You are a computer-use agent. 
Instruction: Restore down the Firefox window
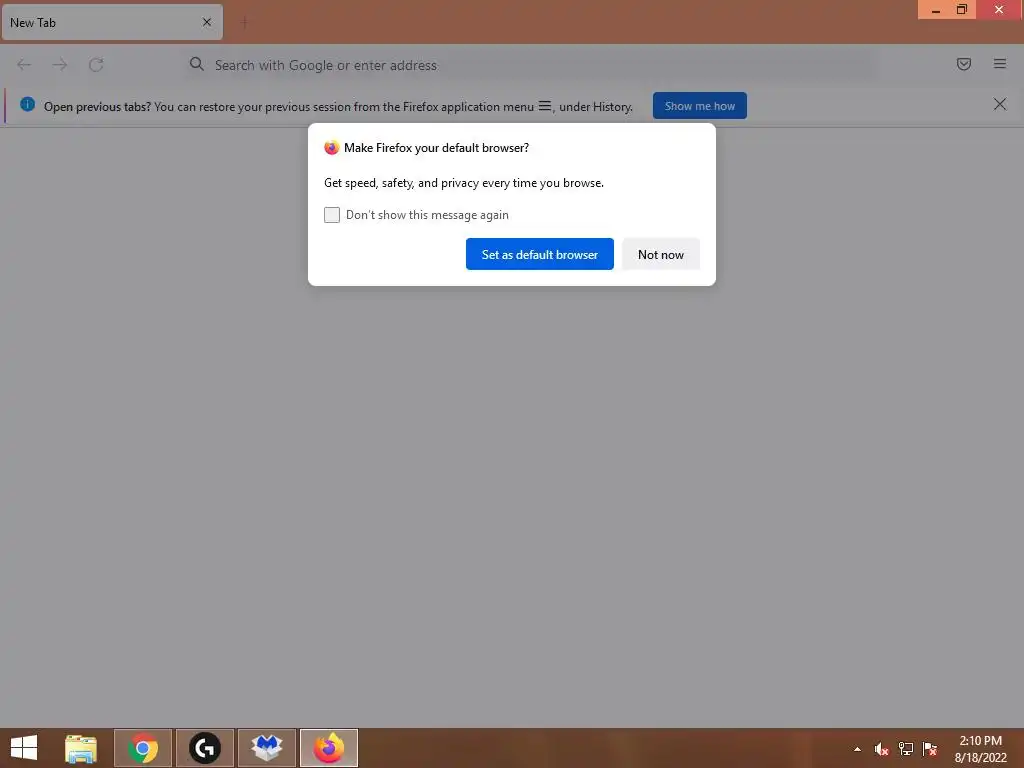(962, 10)
